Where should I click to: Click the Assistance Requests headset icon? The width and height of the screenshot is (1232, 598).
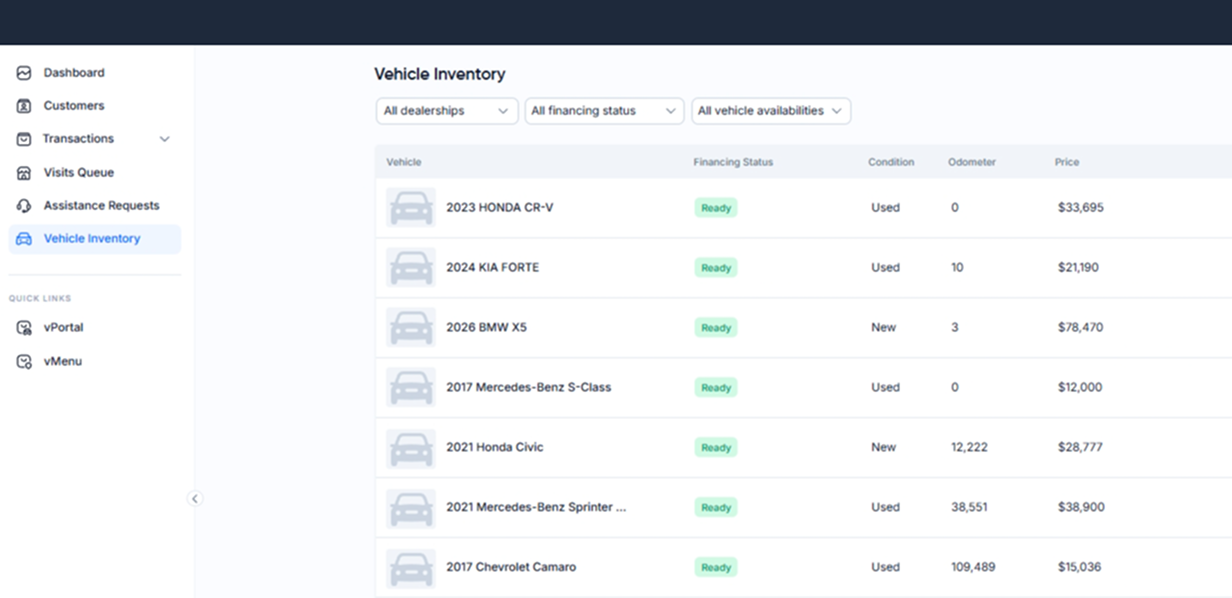click(x=24, y=206)
